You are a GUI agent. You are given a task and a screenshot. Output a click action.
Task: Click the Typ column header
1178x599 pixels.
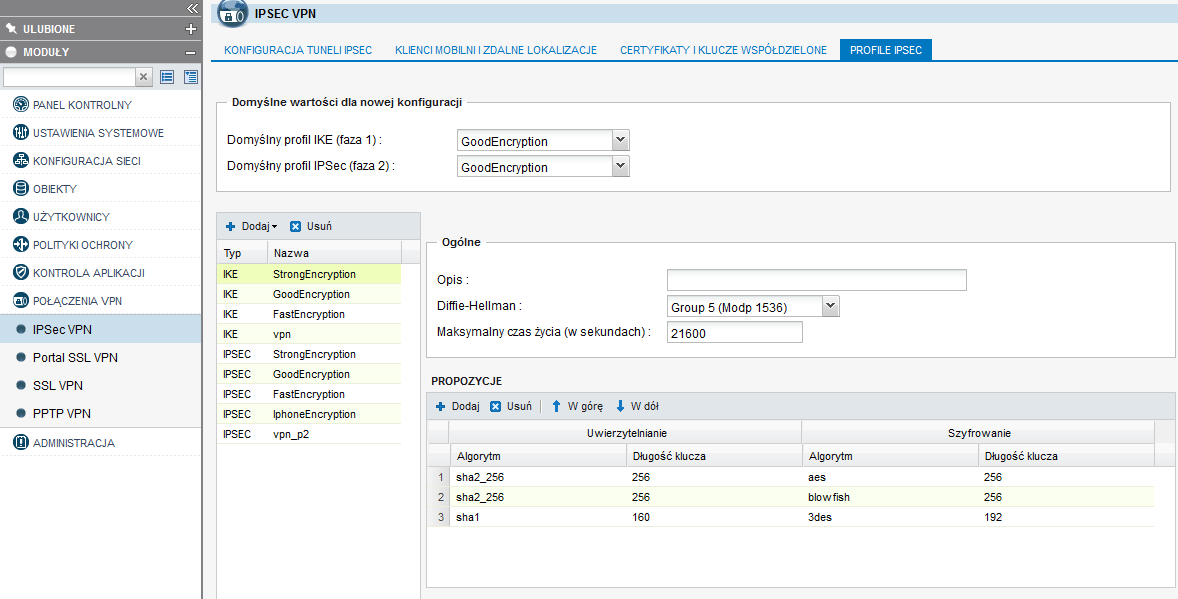(x=242, y=253)
